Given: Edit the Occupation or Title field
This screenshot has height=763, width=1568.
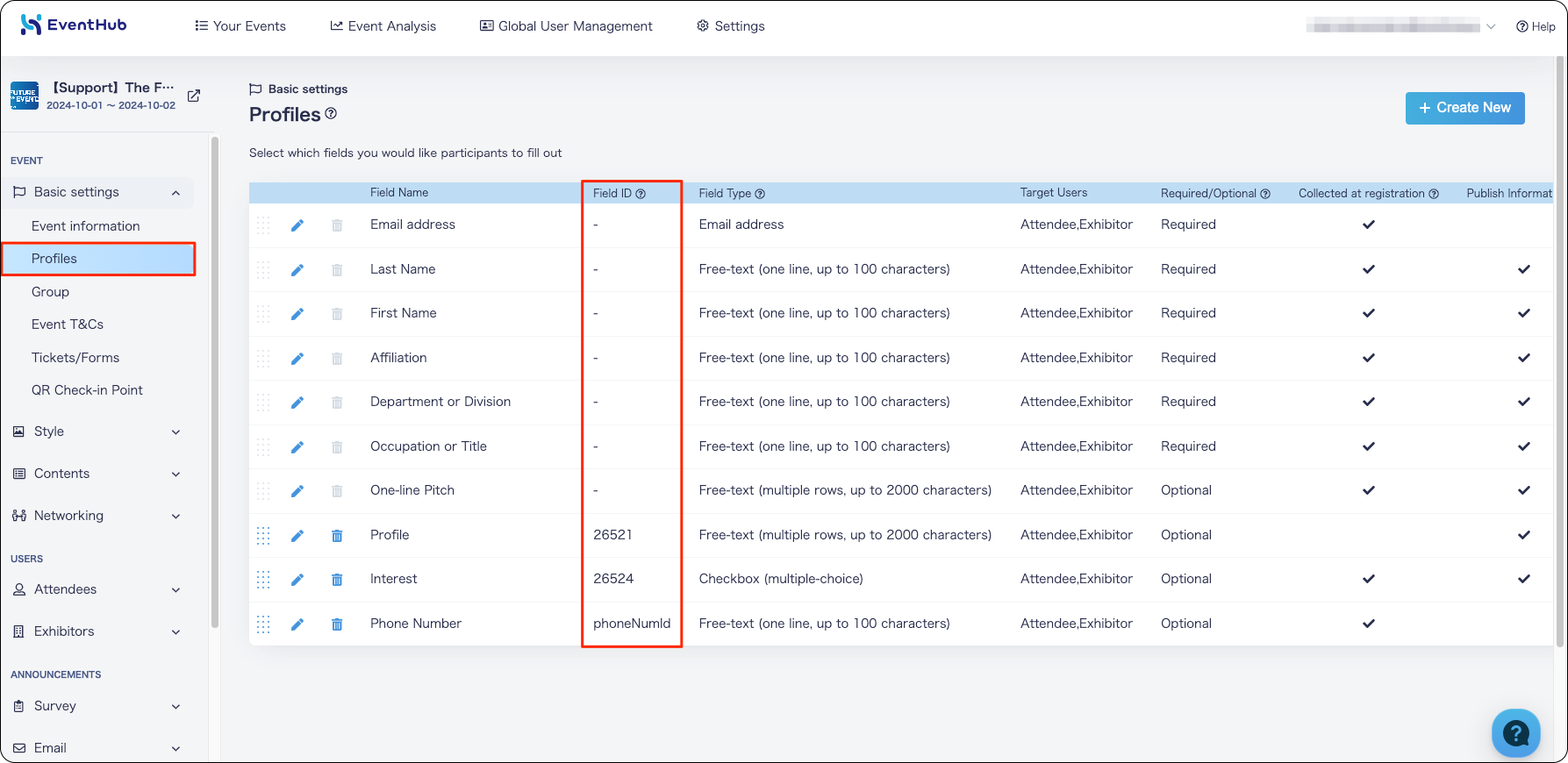Looking at the screenshot, I should (297, 447).
